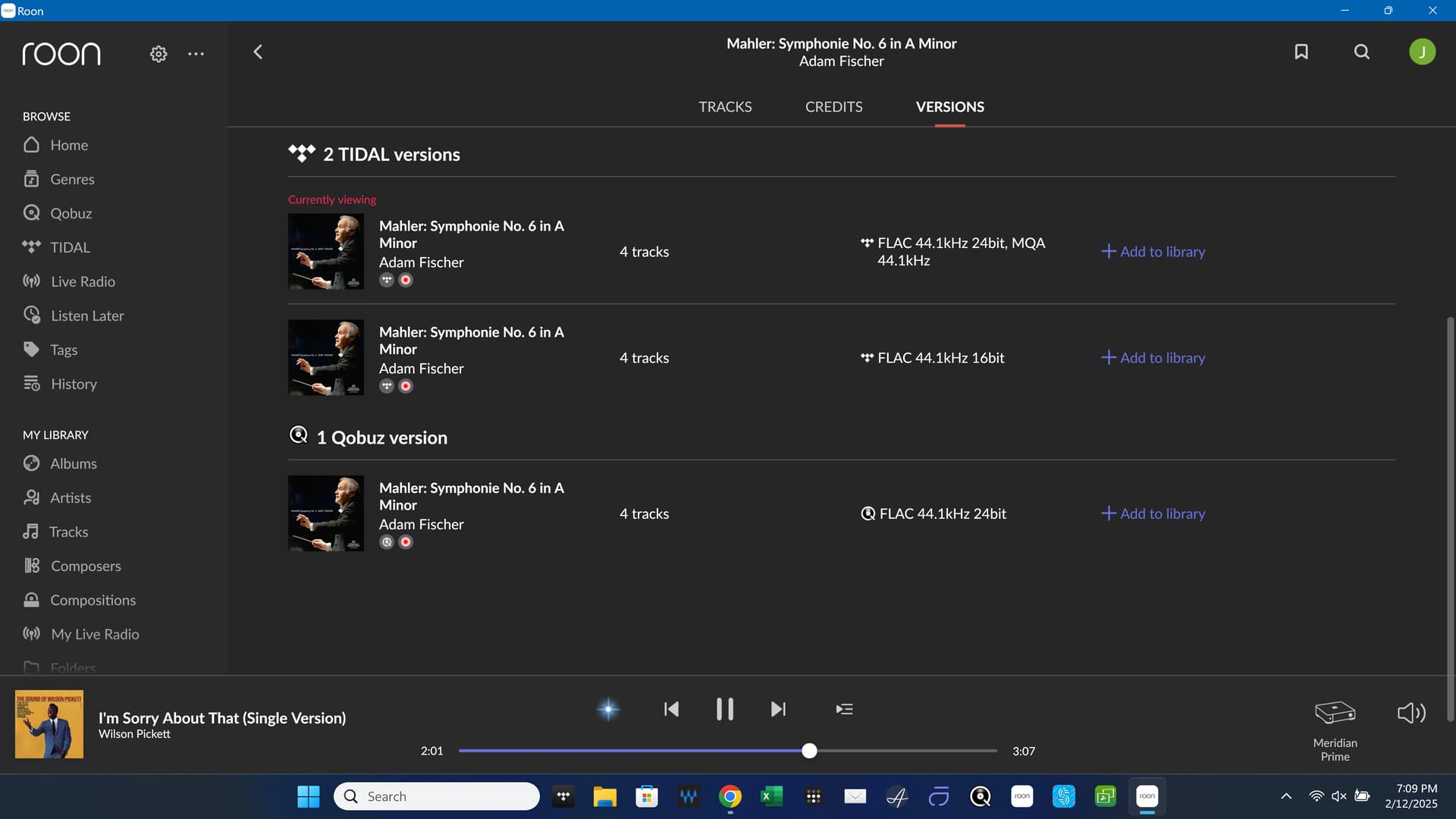Go back with left arrow

pyautogui.click(x=258, y=52)
